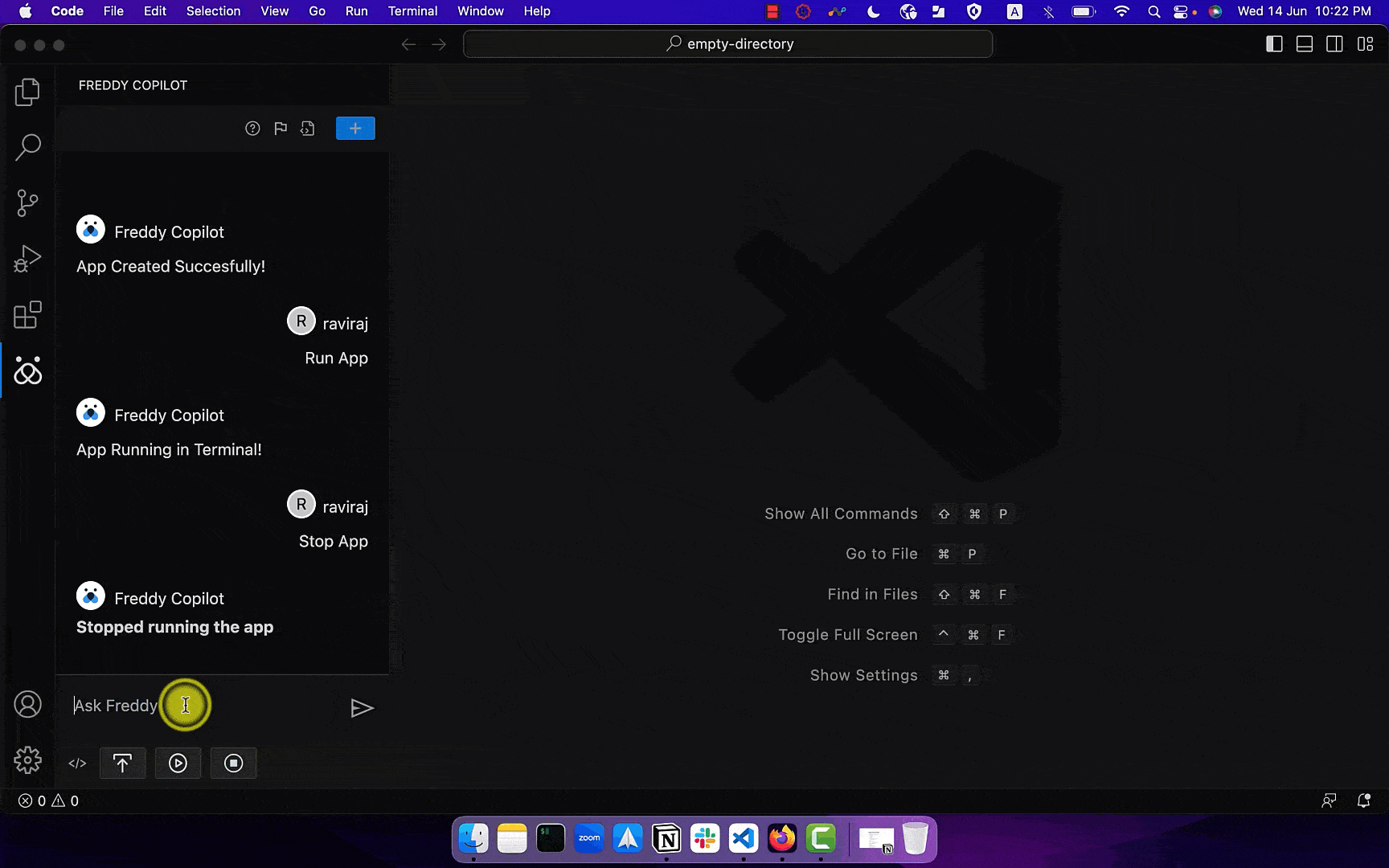Open the Code app menu
The image size is (1389, 868).
click(67, 11)
